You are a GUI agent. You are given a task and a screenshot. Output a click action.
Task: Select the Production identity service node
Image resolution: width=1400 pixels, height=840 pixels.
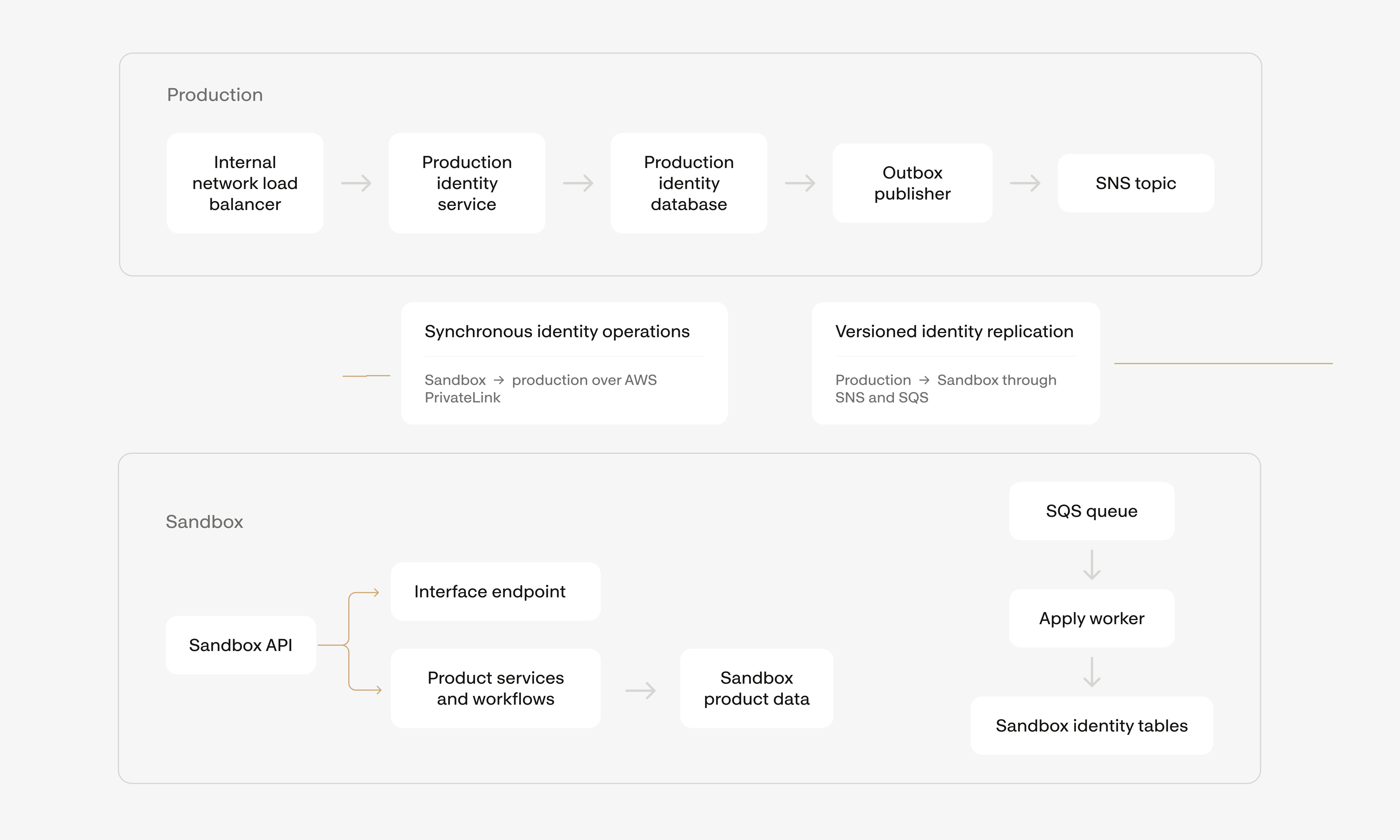tap(467, 183)
